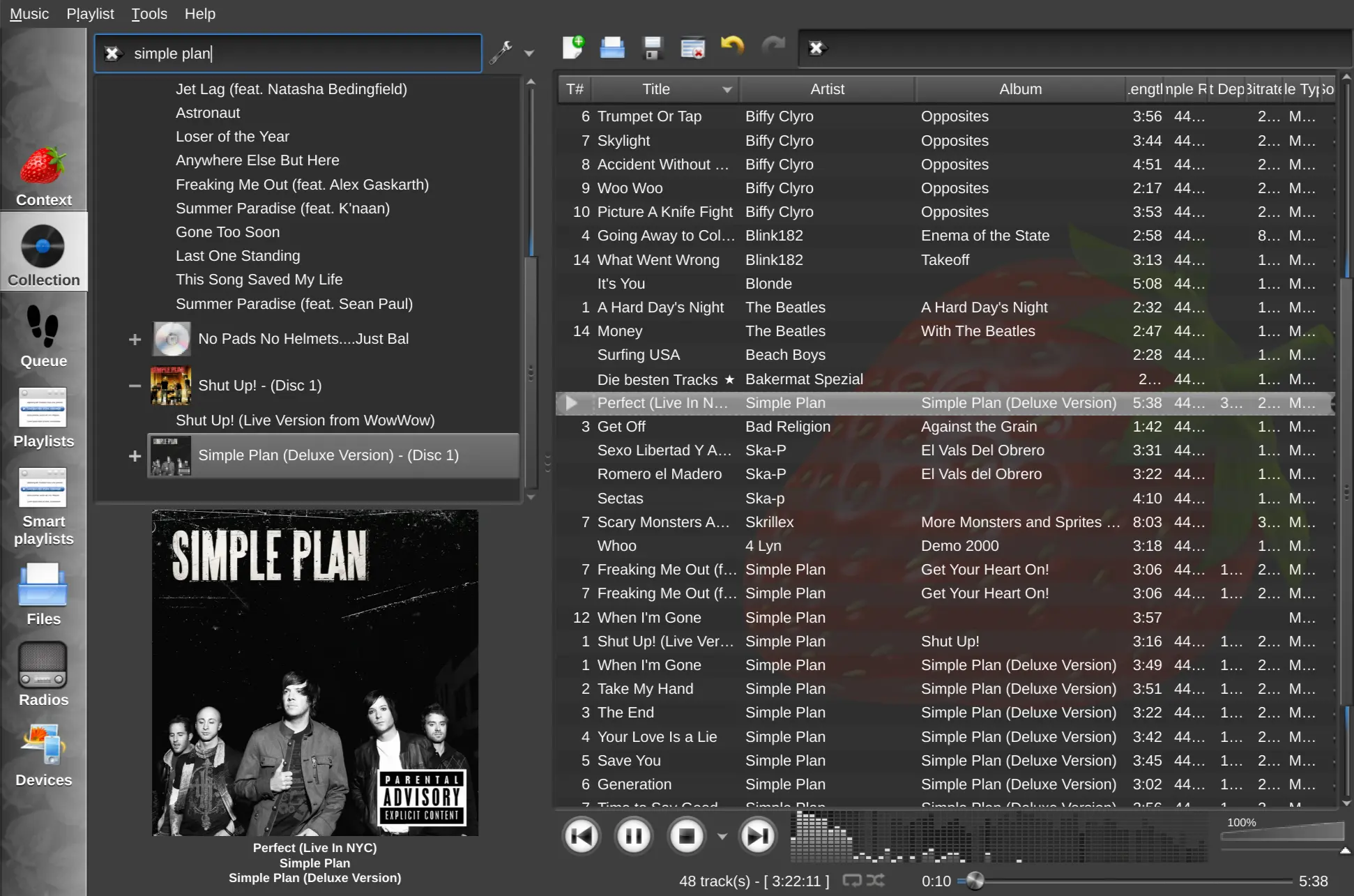Click the Simple Plan album cover art

click(315, 673)
